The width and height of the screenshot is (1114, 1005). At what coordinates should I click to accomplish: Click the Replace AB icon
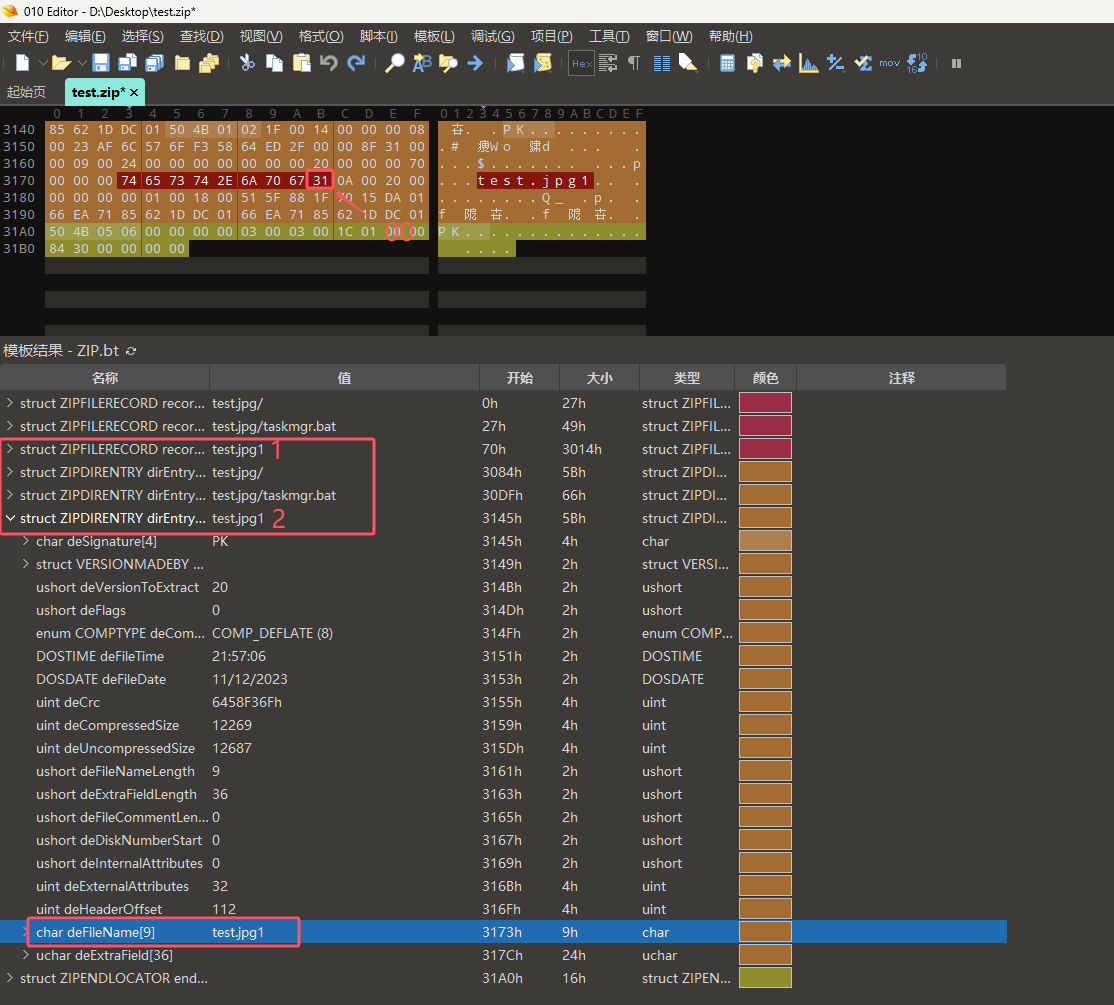click(422, 63)
